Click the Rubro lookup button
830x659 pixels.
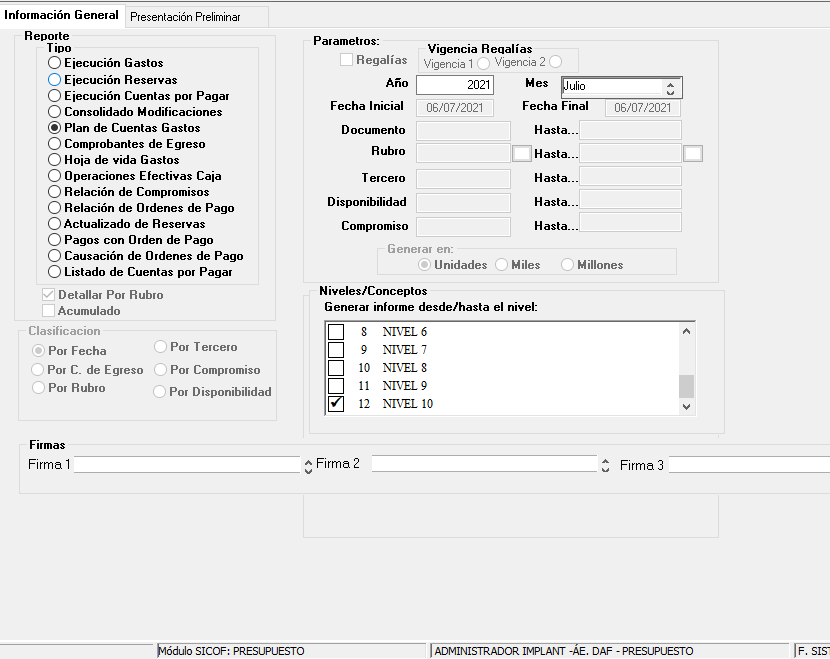(521, 153)
